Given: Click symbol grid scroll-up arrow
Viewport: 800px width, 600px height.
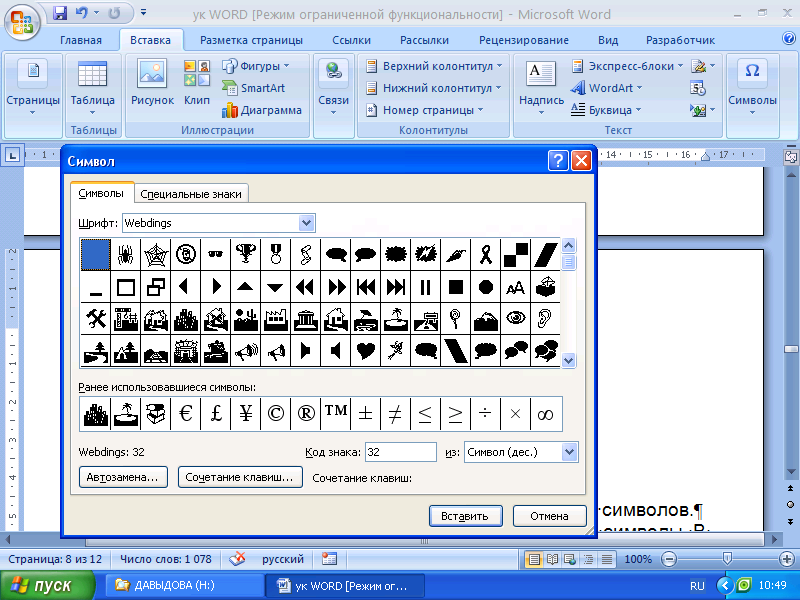Looking at the screenshot, I should pyautogui.click(x=568, y=246).
